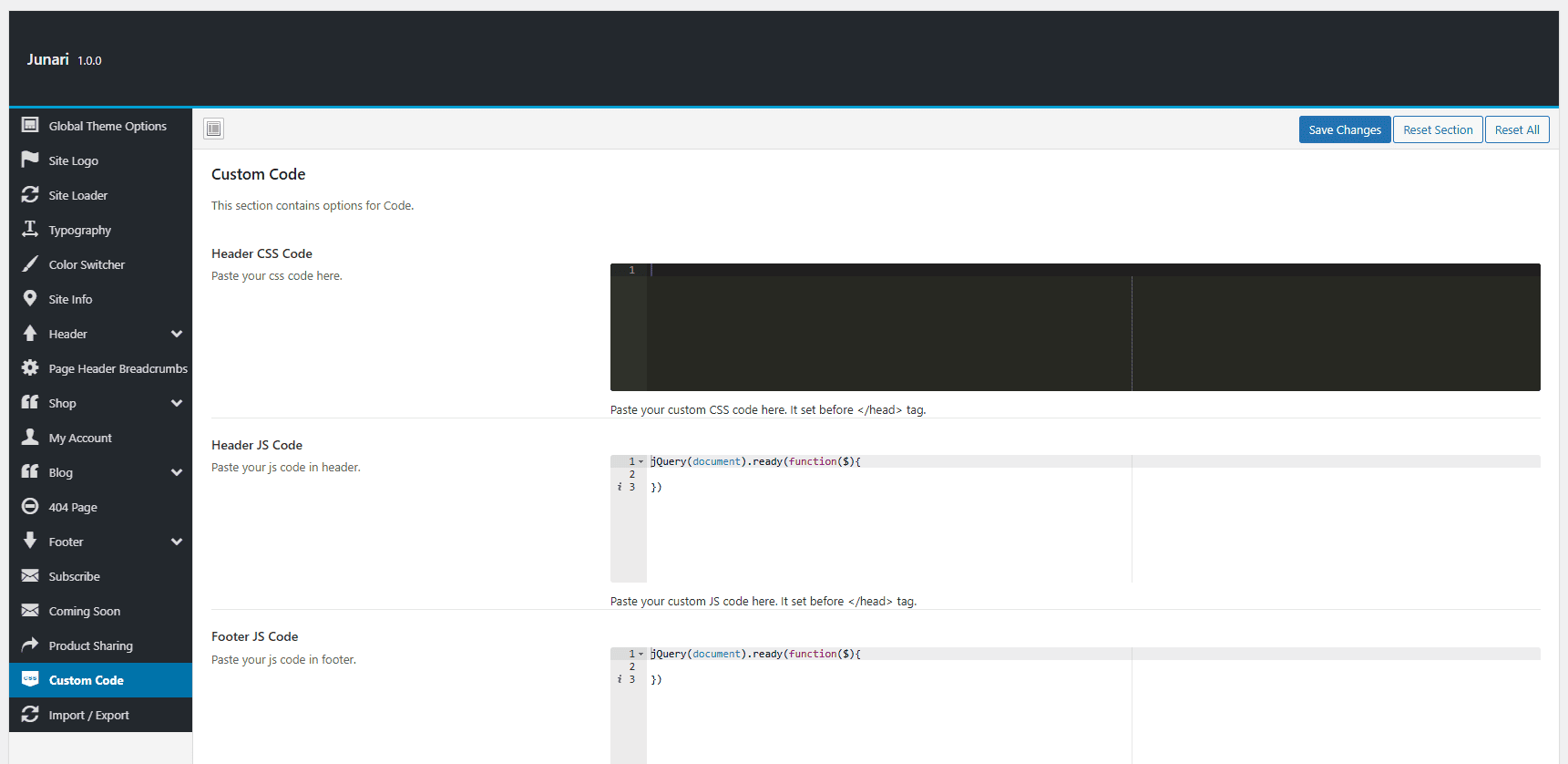
Task: Toggle expand-all options panel icon
Action: coord(213,129)
